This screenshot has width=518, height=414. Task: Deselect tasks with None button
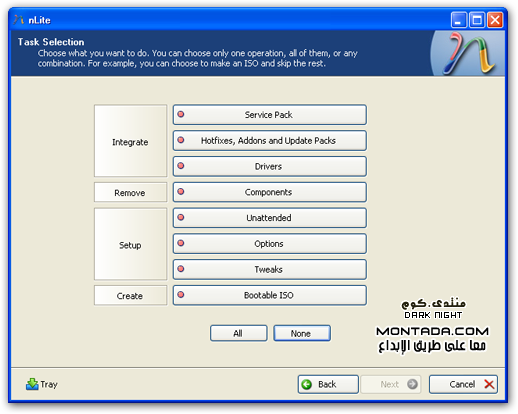pyautogui.click(x=302, y=333)
